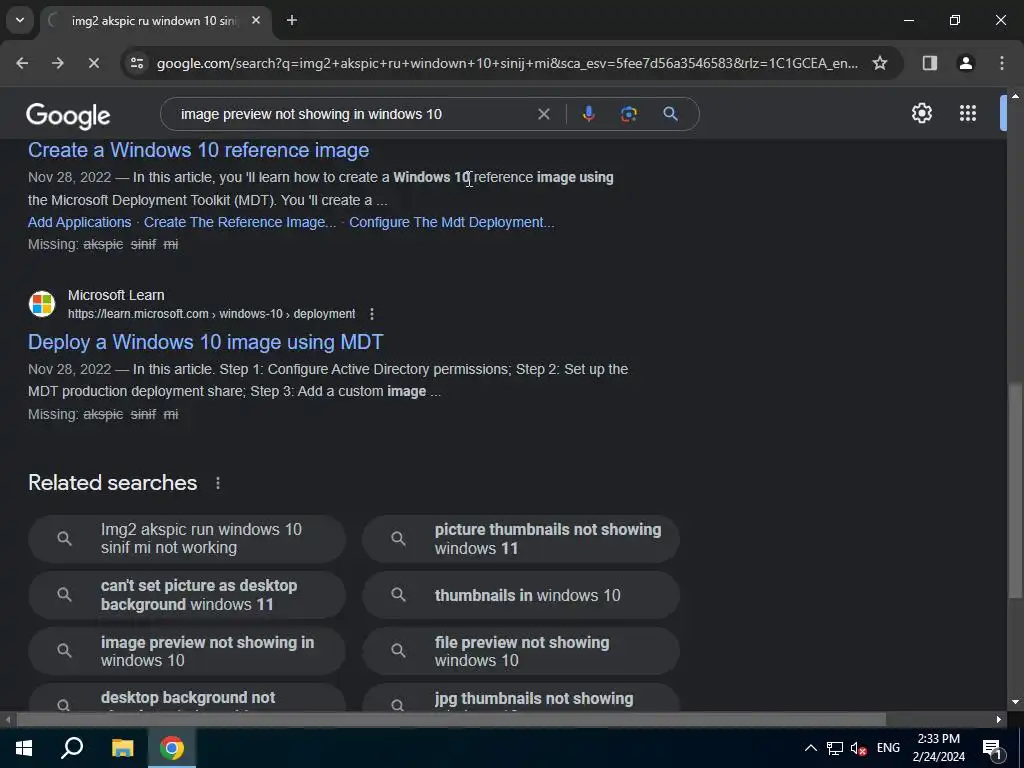The height and width of the screenshot is (768, 1024).
Task: Select jpg thumbnails not showing suggestion
Action: (520, 697)
